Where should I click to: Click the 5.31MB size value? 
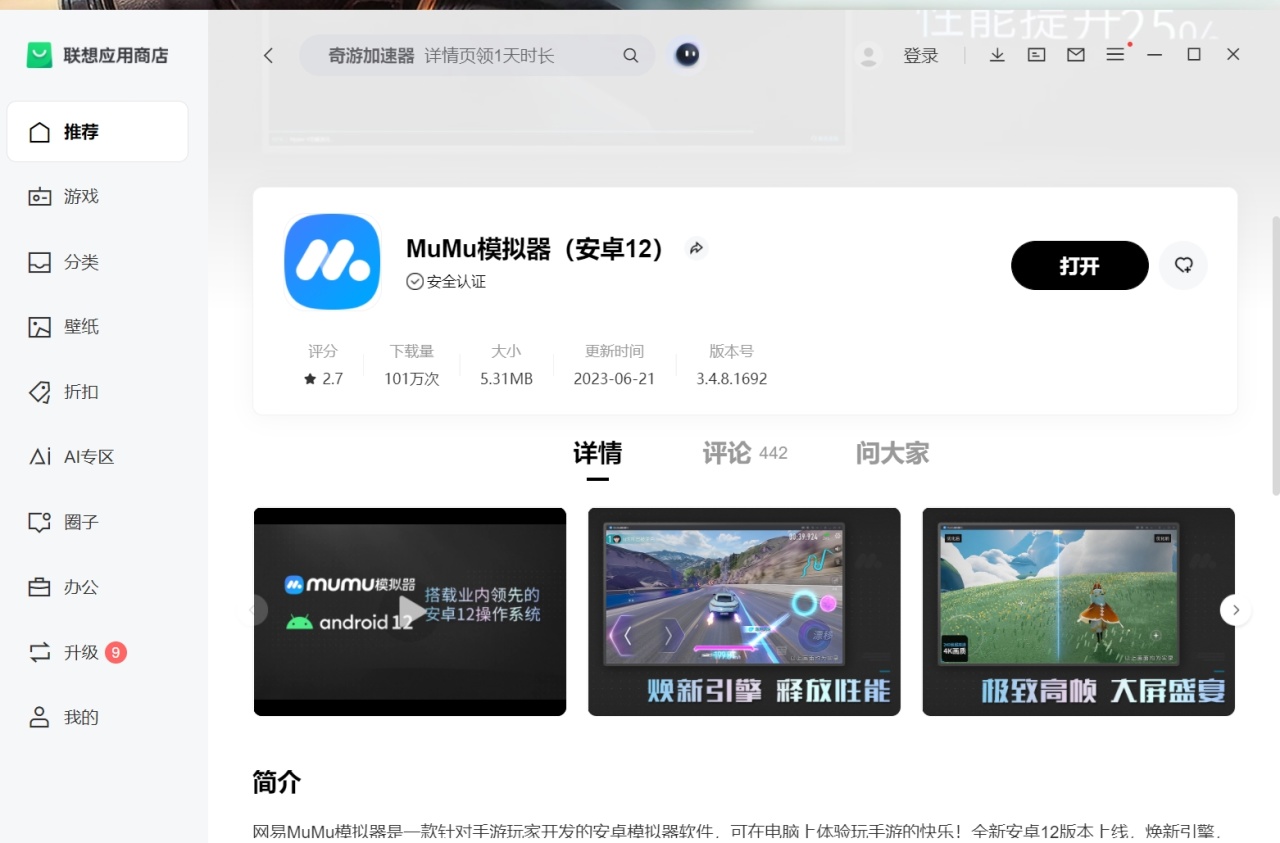(506, 379)
